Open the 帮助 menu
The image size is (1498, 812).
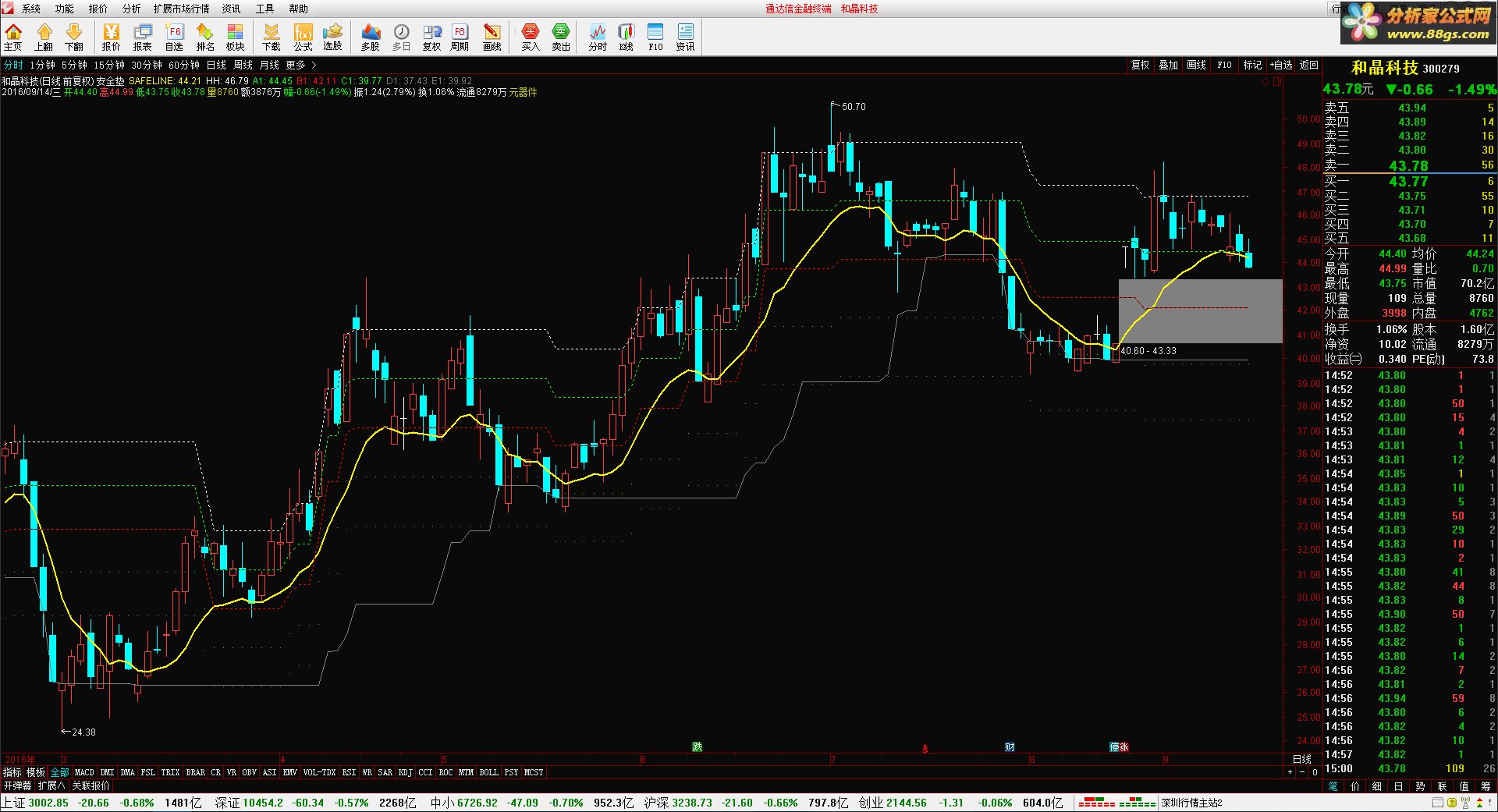click(x=299, y=9)
